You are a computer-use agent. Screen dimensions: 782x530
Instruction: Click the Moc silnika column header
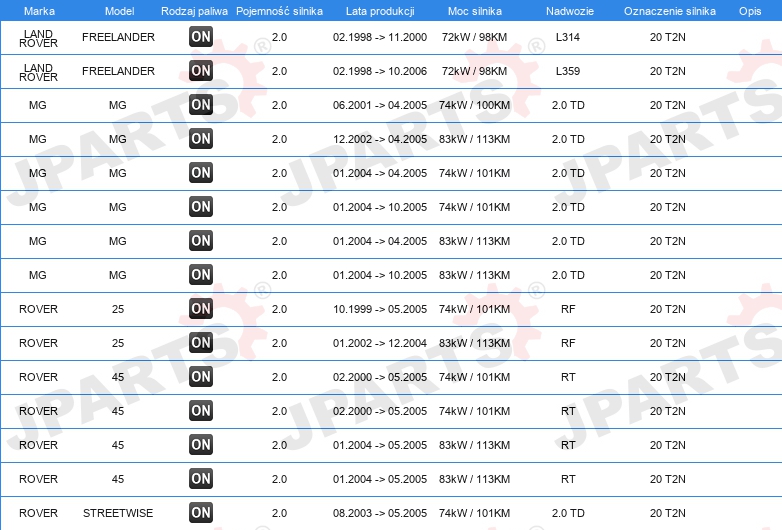pyautogui.click(x=475, y=11)
